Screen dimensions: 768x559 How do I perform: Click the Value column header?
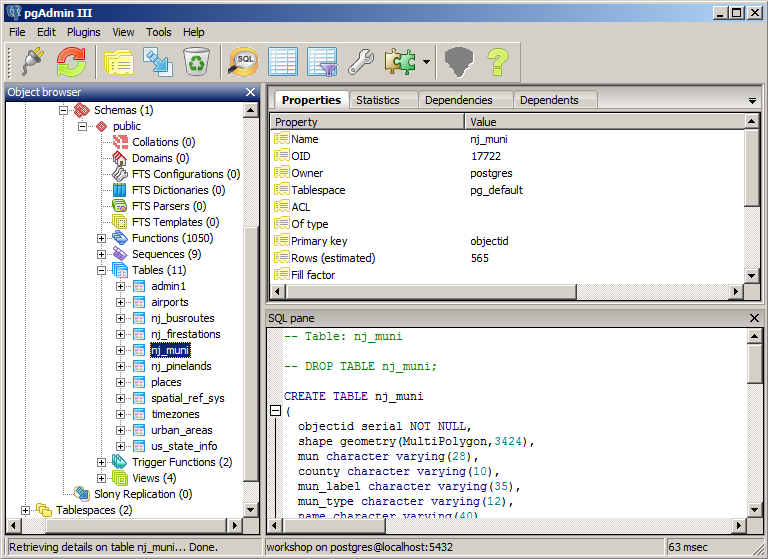(604, 122)
